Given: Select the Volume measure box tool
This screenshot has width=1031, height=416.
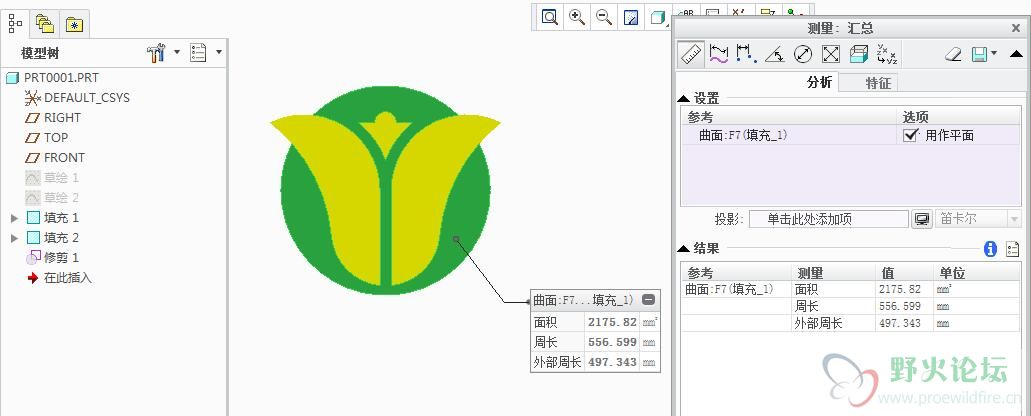Looking at the screenshot, I should point(859,54).
